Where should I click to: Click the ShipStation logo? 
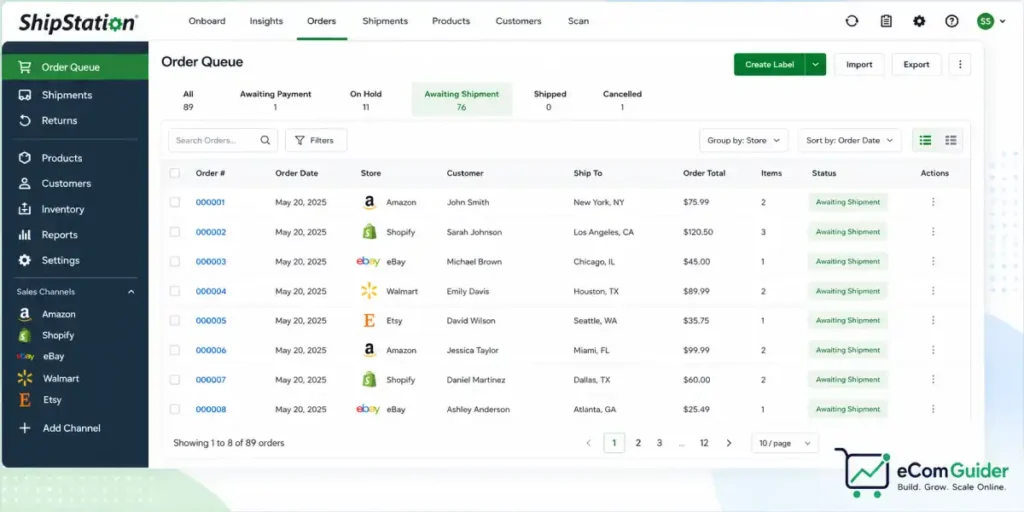[x=78, y=22]
